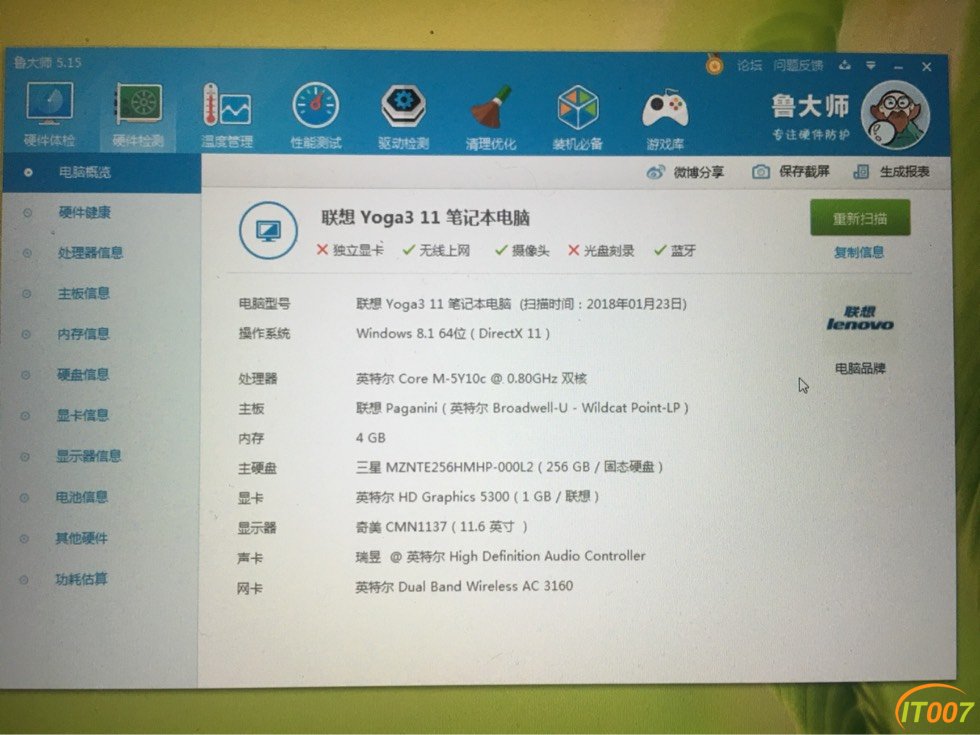Click the 主硬盘 row label
Viewport: 980px width, 735px height.
click(257, 468)
